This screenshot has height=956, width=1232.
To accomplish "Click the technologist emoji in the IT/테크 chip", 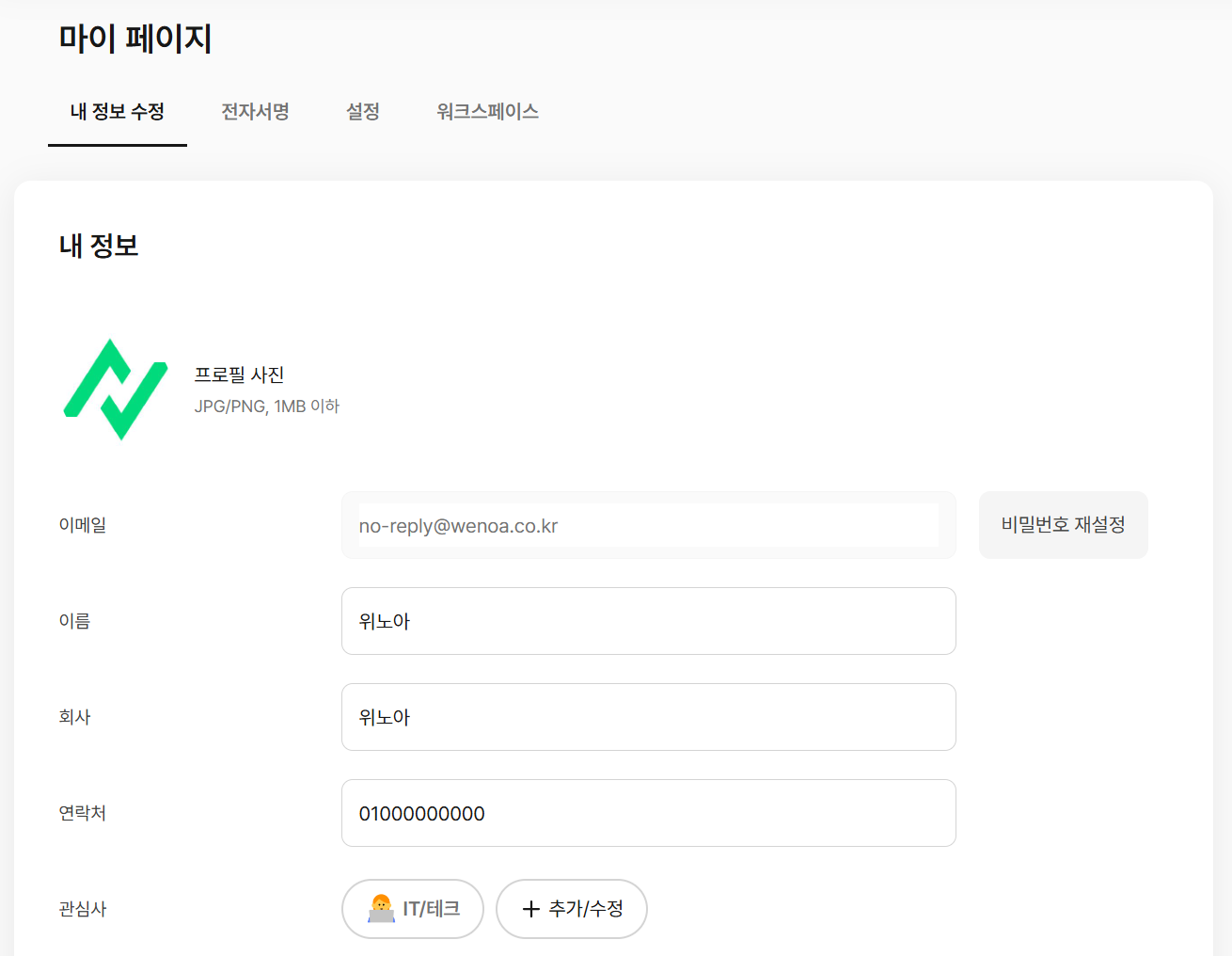I will [381, 909].
